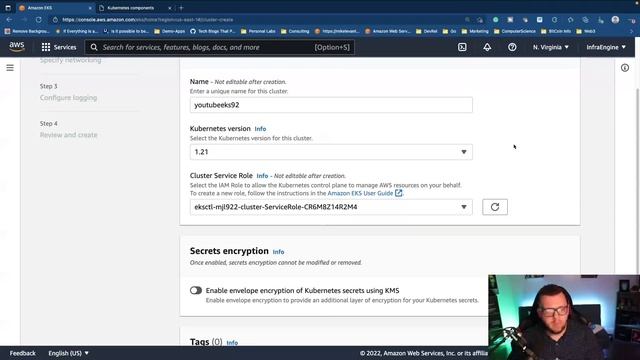Viewport: 640px width, 360px height.
Task: Open the Remove Background bookmark
Action: [27, 31]
